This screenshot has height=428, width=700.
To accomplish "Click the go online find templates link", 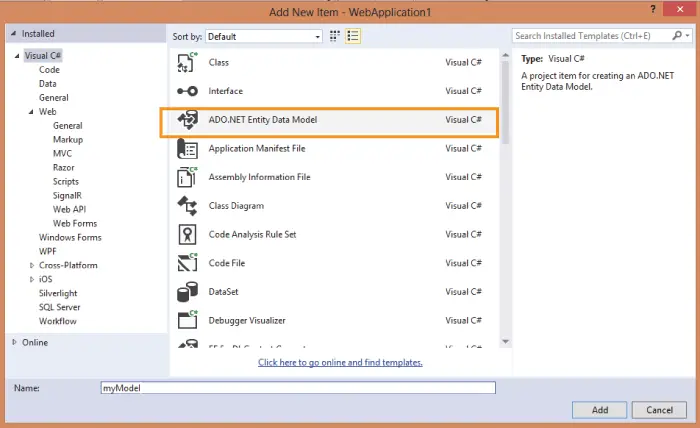I will point(340,362).
